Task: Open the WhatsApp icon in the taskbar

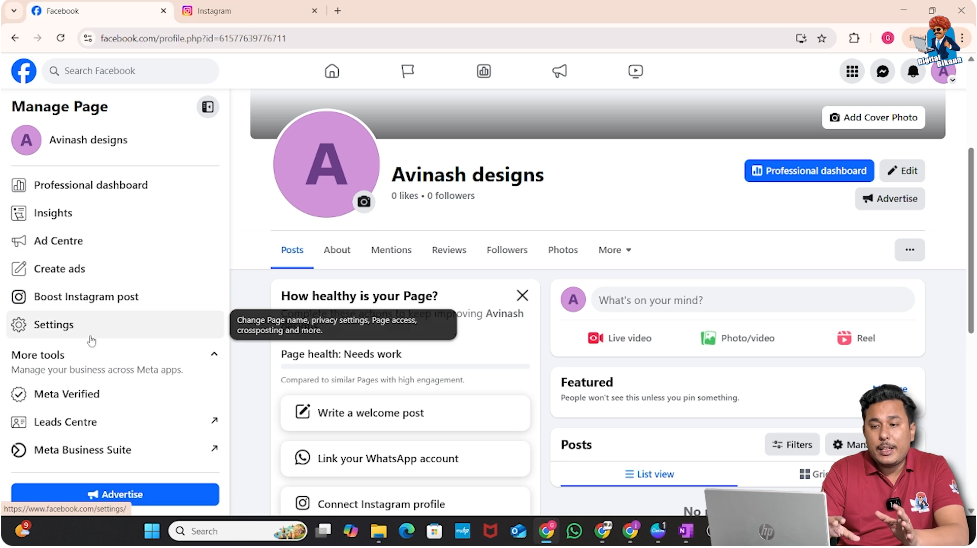Action: pyautogui.click(x=574, y=531)
